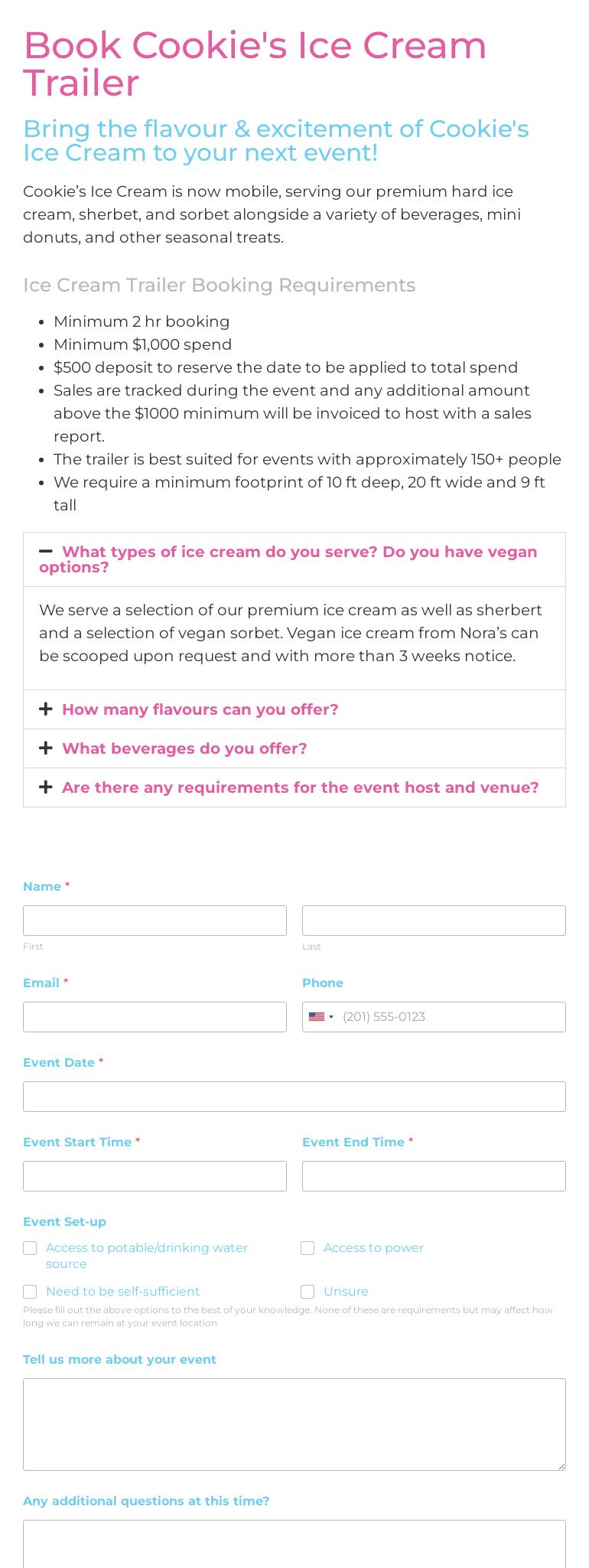The height and width of the screenshot is (1568, 589).
Task: Click 'Tell us more about your event' textbox
Action: tap(294, 1424)
